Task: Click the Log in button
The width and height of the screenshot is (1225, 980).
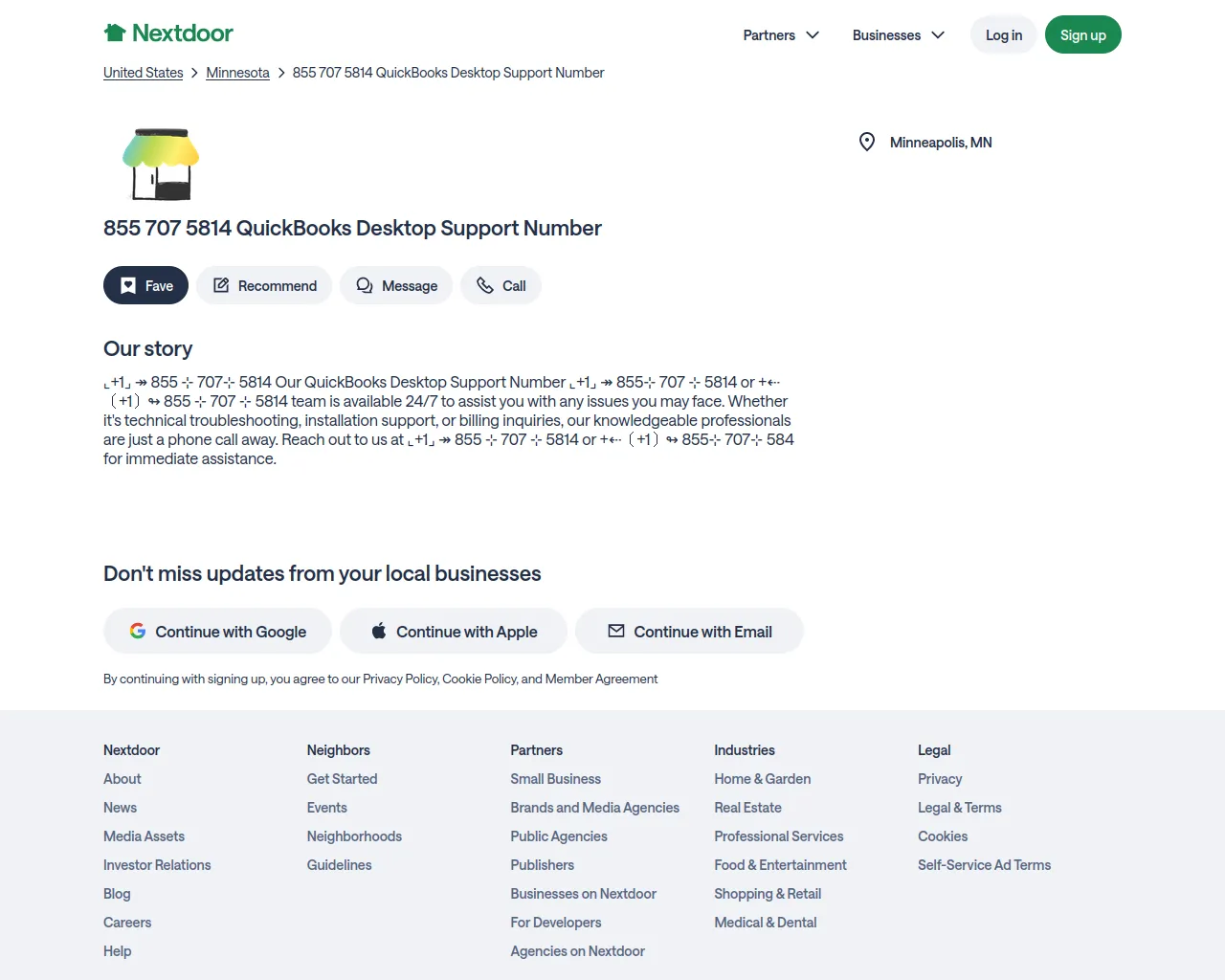Action: [x=1004, y=34]
